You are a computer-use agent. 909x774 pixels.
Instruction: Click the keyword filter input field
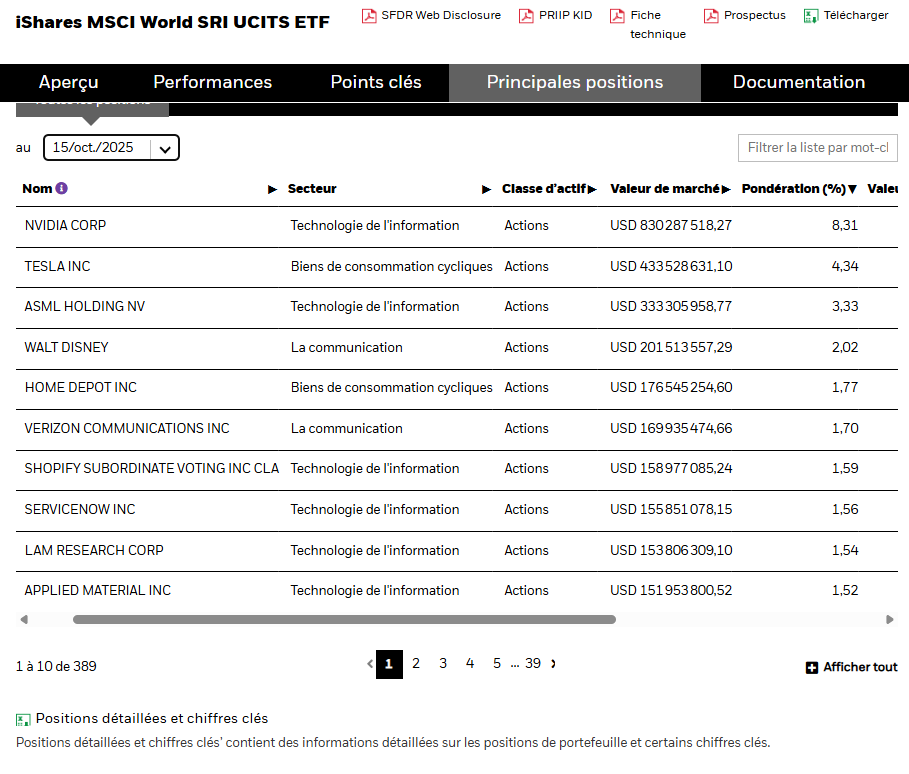(817, 148)
